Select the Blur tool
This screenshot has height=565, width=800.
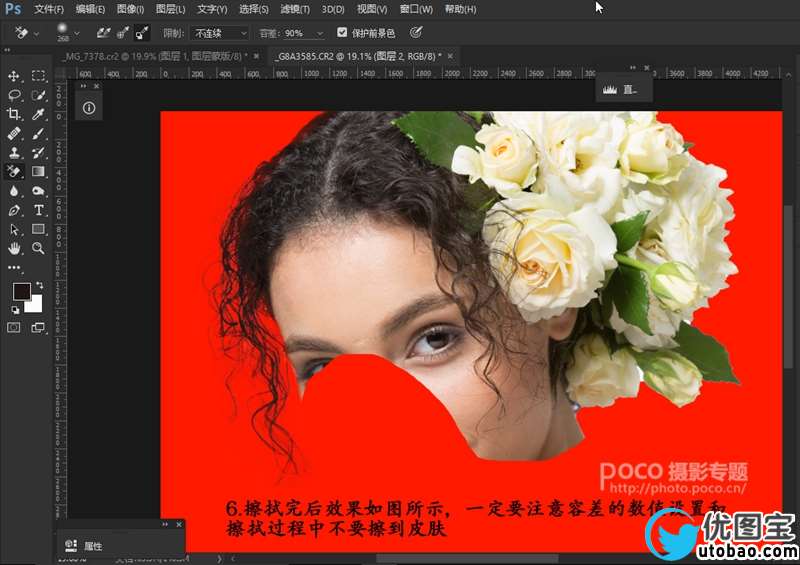14,191
